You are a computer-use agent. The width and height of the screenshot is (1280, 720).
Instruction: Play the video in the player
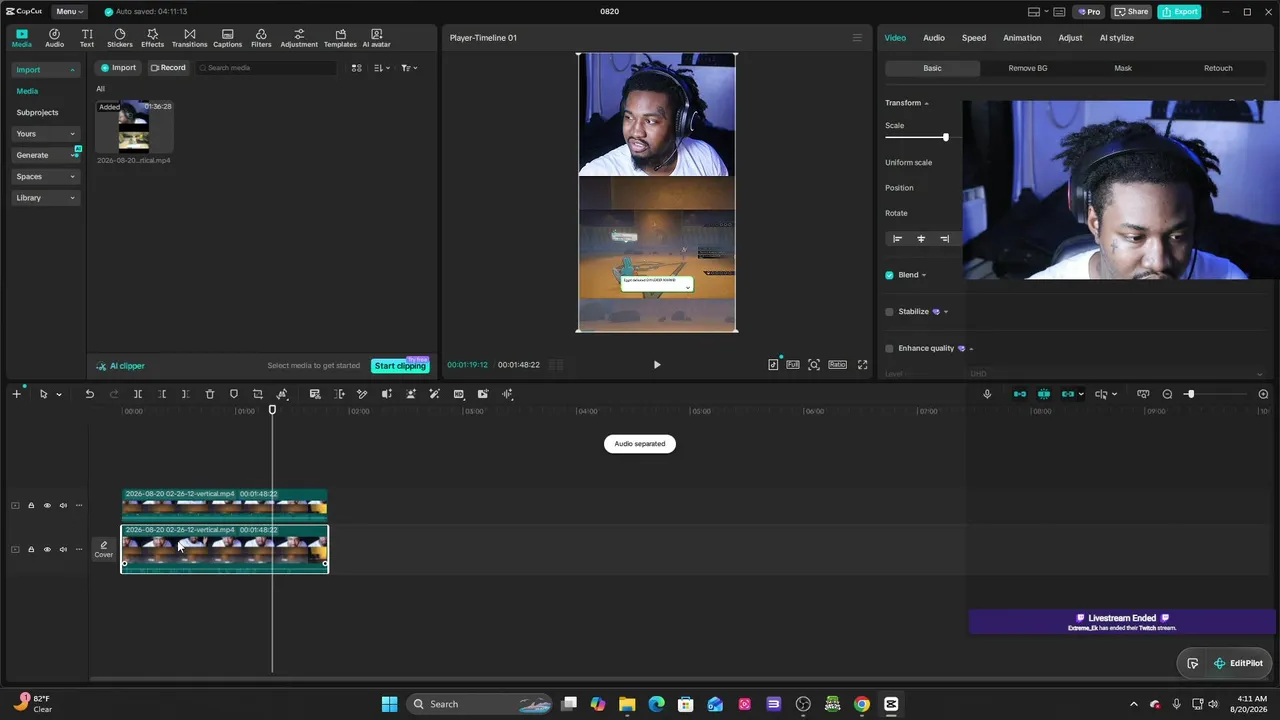pos(657,365)
